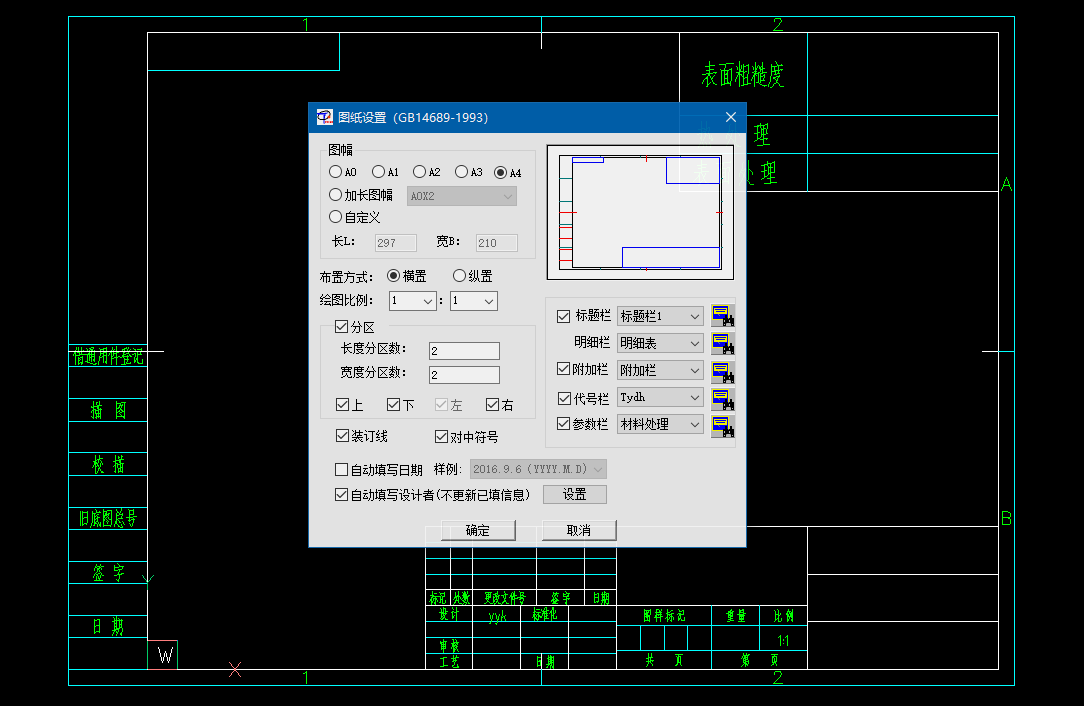Click the W marker box in drawing
1084x706 pixels.
tap(163, 655)
